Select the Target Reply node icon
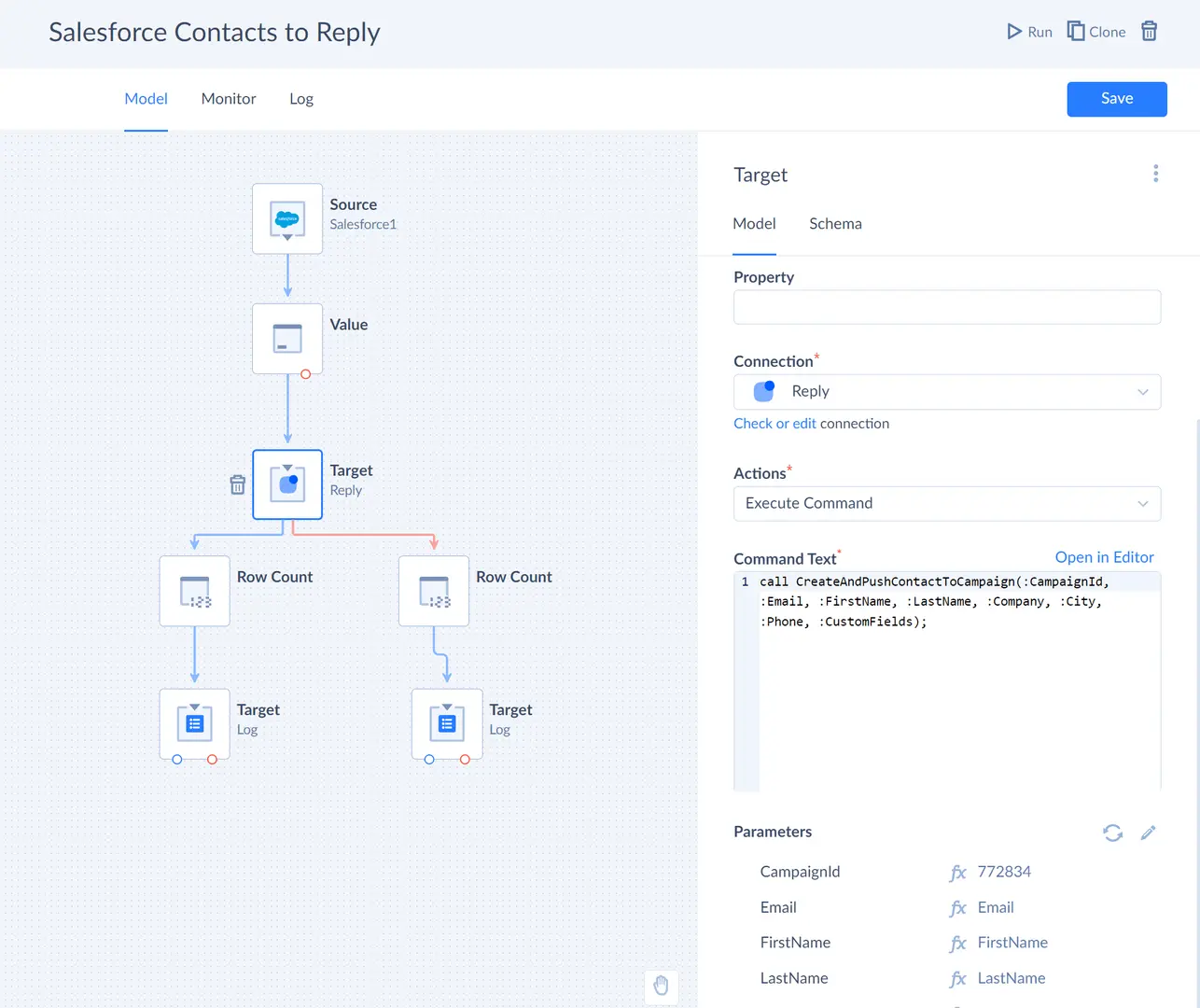Screen dimensions: 1200x1008 coord(287,484)
